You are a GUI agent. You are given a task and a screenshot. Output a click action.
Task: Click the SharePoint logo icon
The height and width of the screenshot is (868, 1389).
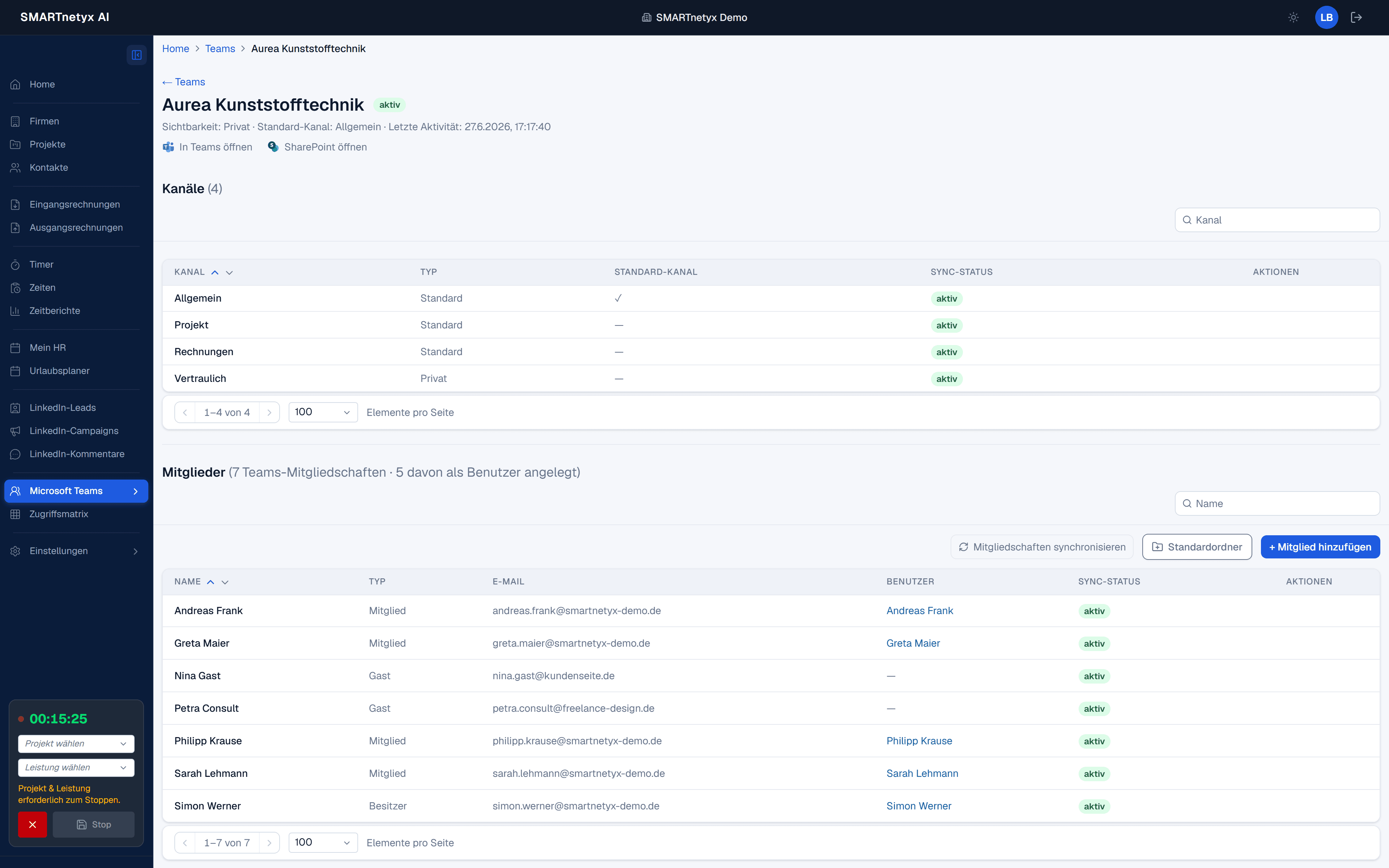coord(273,147)
